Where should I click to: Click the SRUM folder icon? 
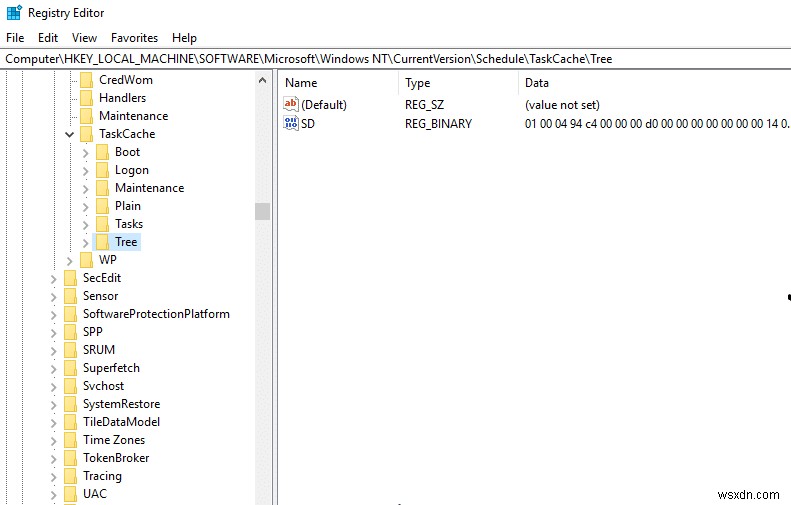71,350
